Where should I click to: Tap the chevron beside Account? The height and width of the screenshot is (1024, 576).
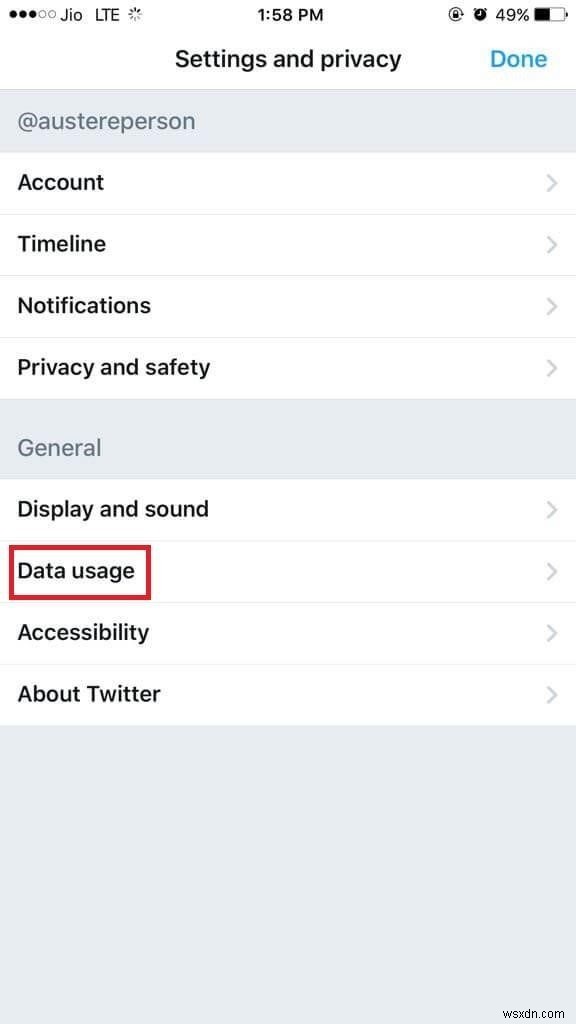551,183
